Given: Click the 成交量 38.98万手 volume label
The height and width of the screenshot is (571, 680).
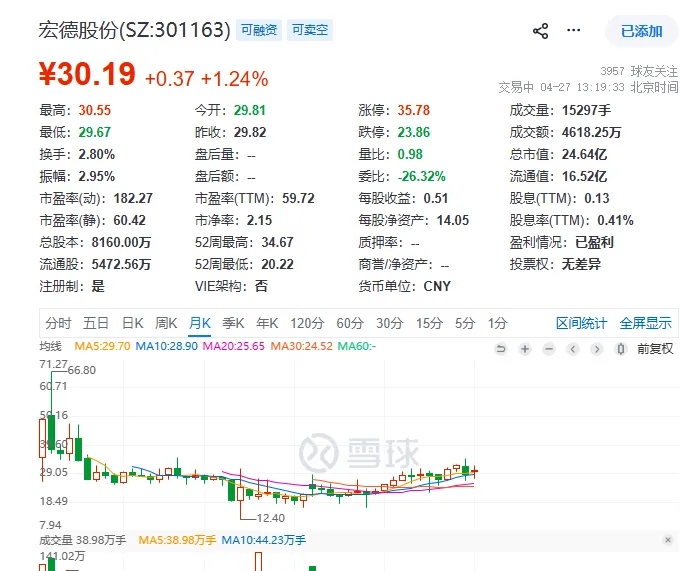Looking at the screenshot, I should click(x=83, y=540).
